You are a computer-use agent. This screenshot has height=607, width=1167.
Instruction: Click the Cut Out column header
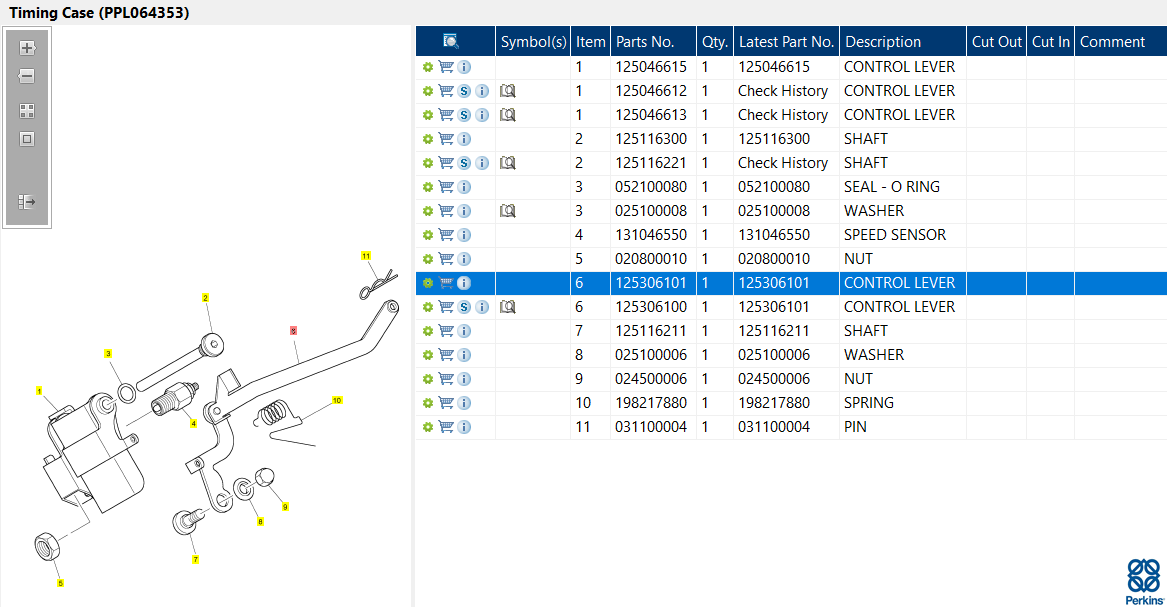coord(997,42)
